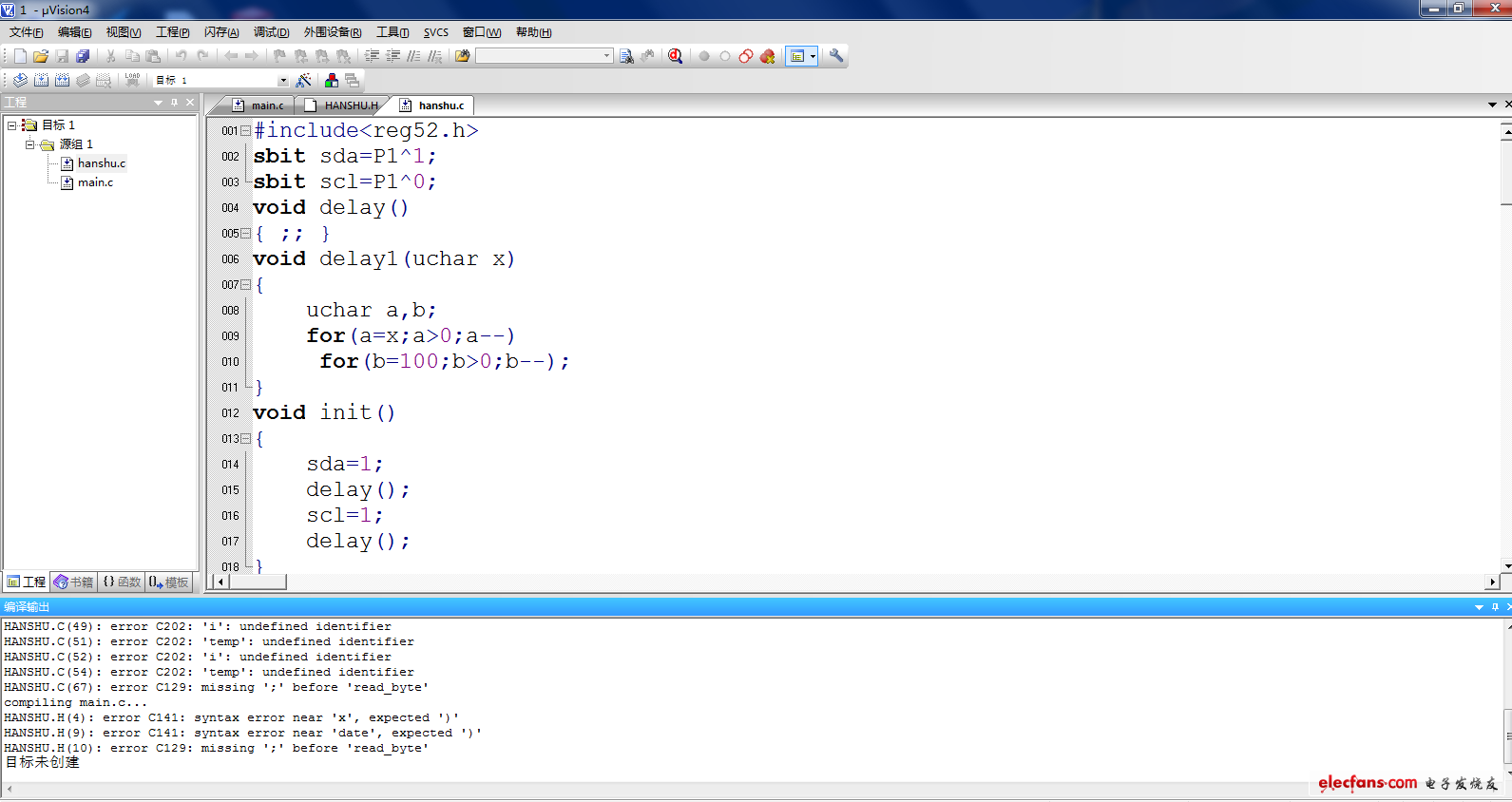Click inside the toolbar search text field

click(x=539, y=56)
